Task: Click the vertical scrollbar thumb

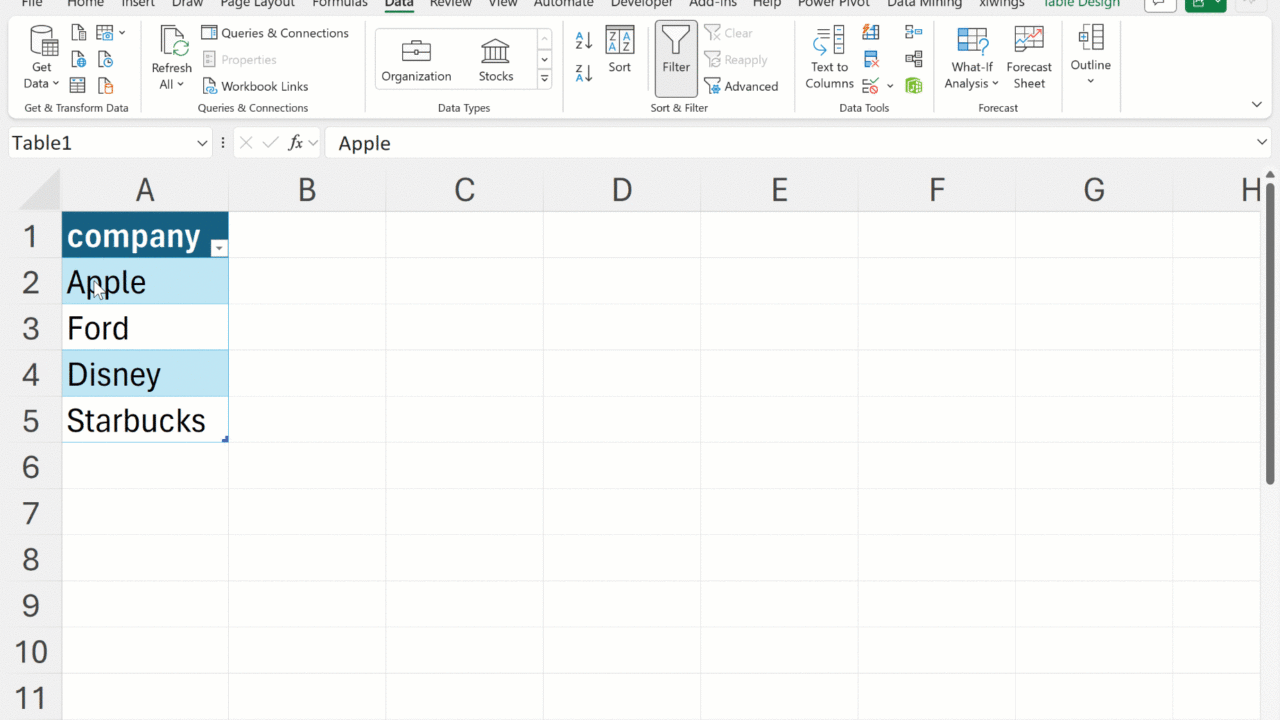Action: [x=1270, y=335]
